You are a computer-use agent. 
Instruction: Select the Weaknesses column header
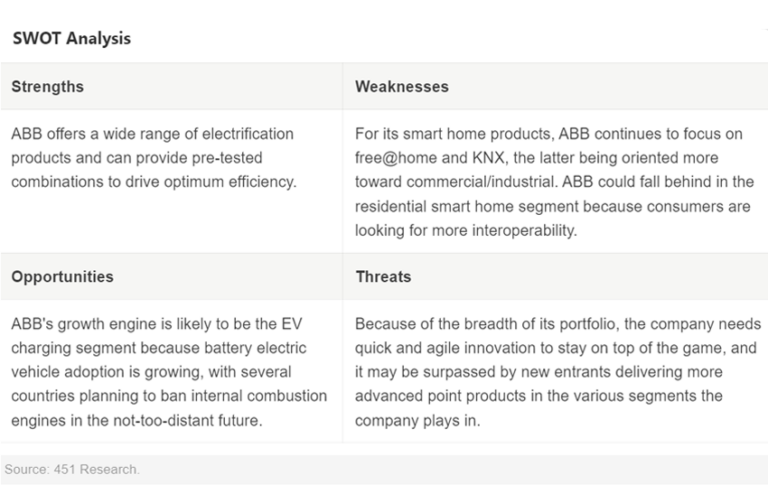pyautogui.click(x=402, y=87)
